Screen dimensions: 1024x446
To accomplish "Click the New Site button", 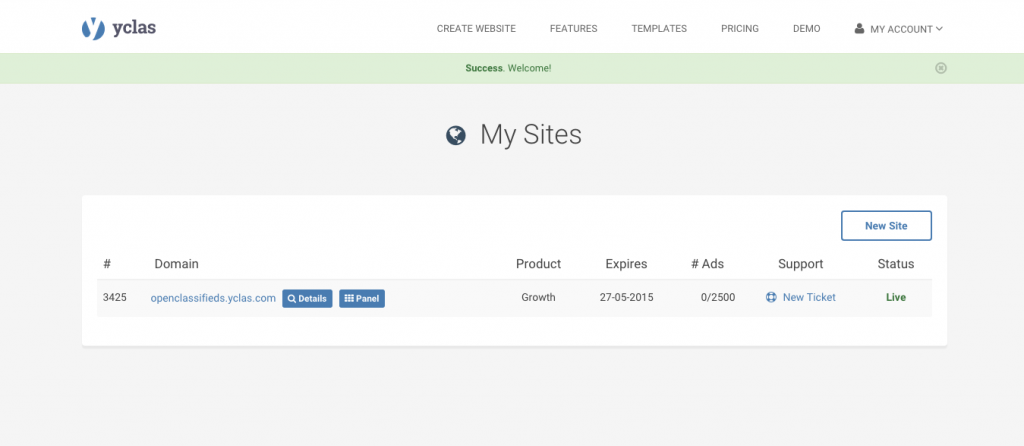I will (886, 226).
